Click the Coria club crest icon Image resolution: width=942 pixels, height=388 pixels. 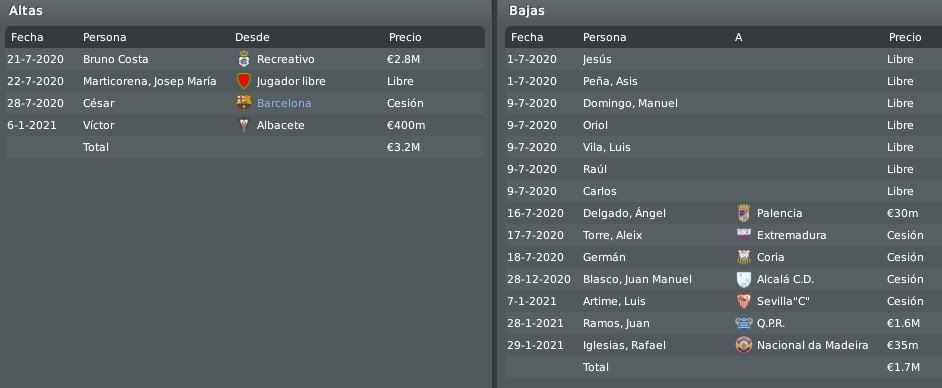click(744, 257)
